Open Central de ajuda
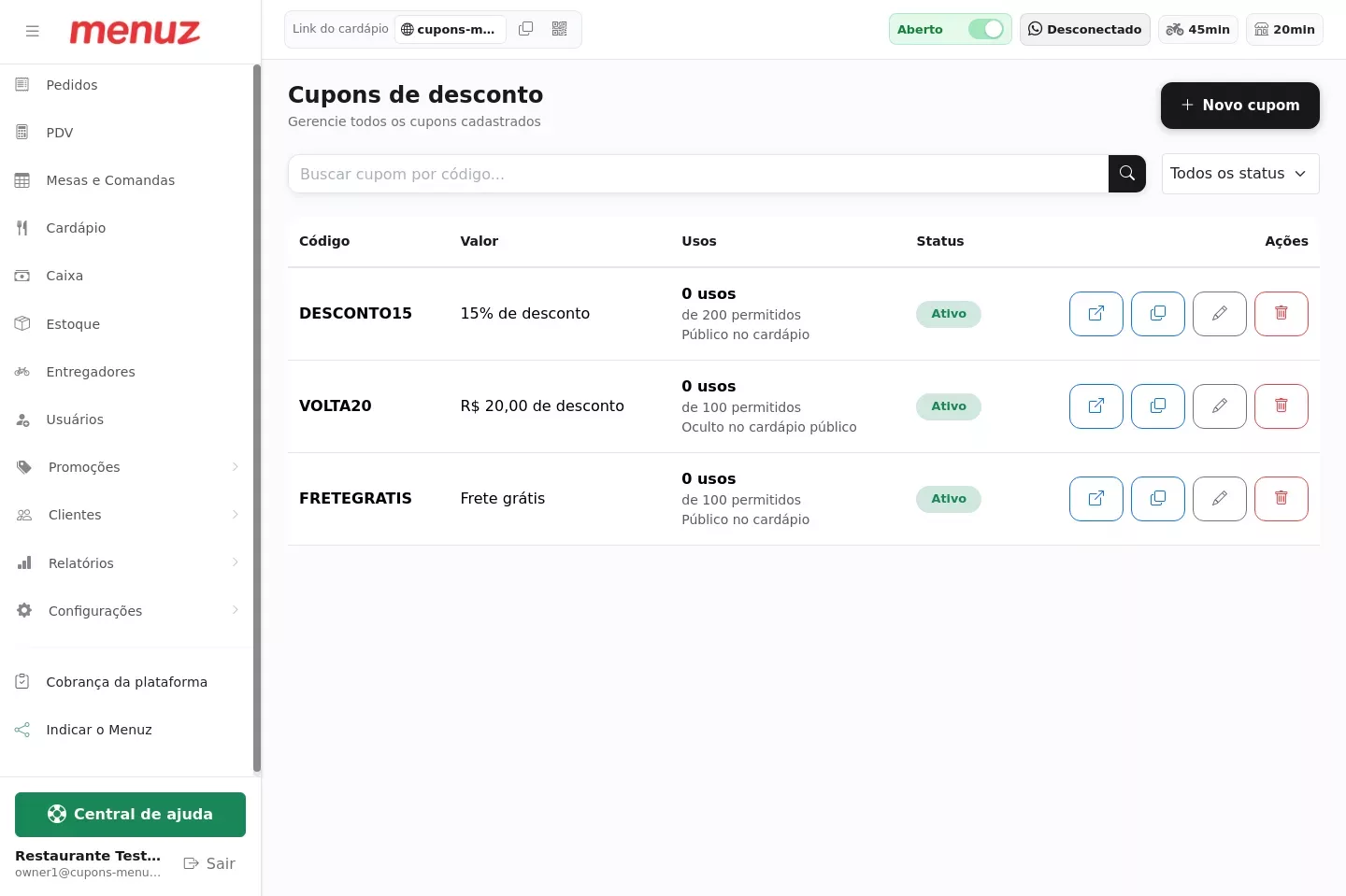The width and height of the screenshot is (1346, 896). pyautogui.click(x=130, y=815)
